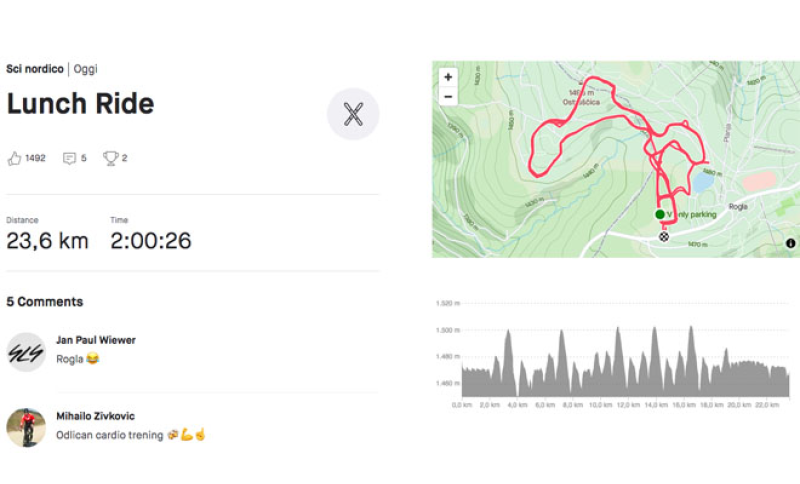Open Mihailo Zivkovic's profile photo
Image resolution: width=800 pixels, height=484 pixels.
pos(26,427)
